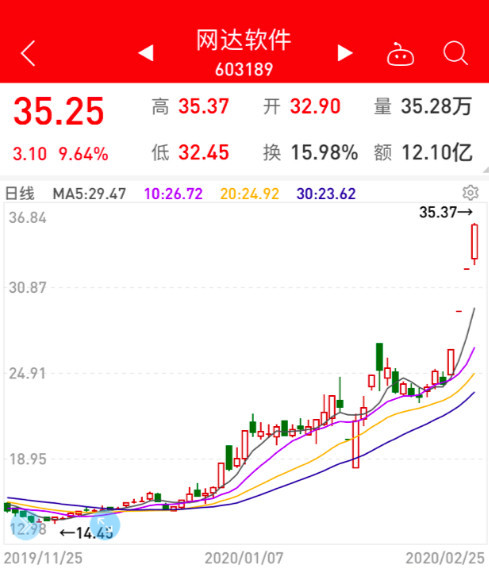Screen dimensions: 489x568
Task: Open chart settings gear icon
Action: pos(470,193)
